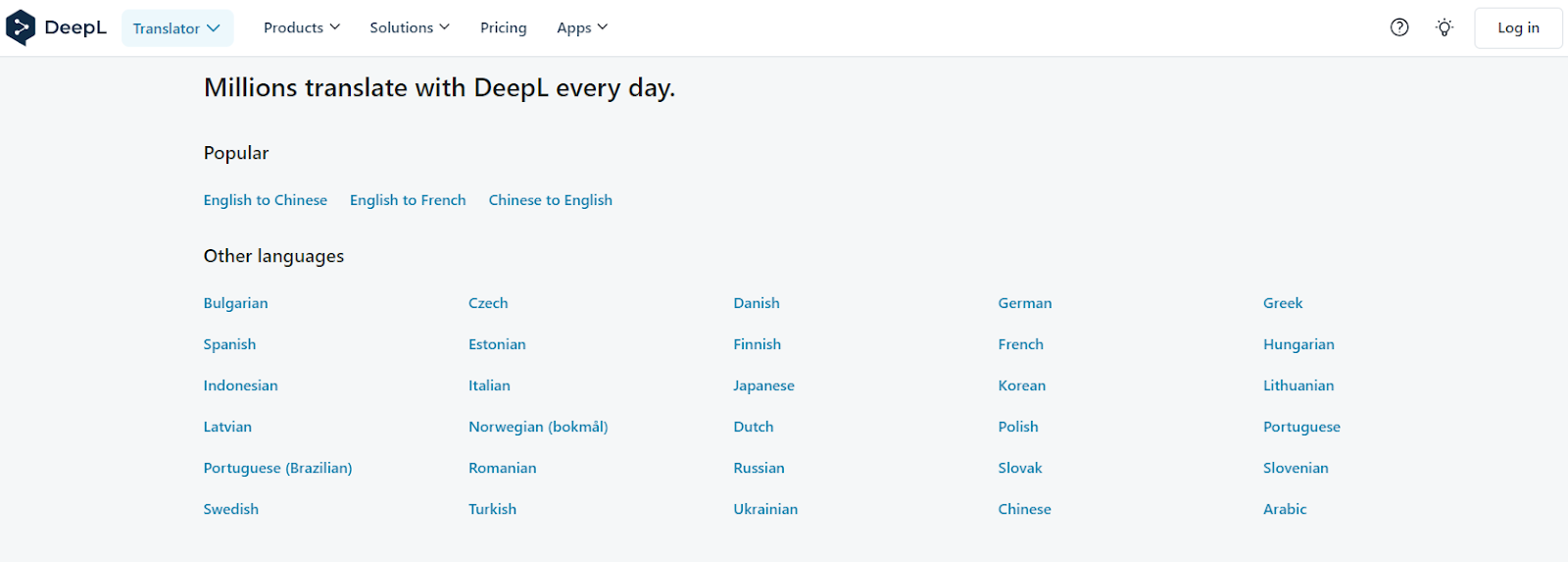
Task: Select Norwegian (bokmål) language link
Action: point(538,427)
